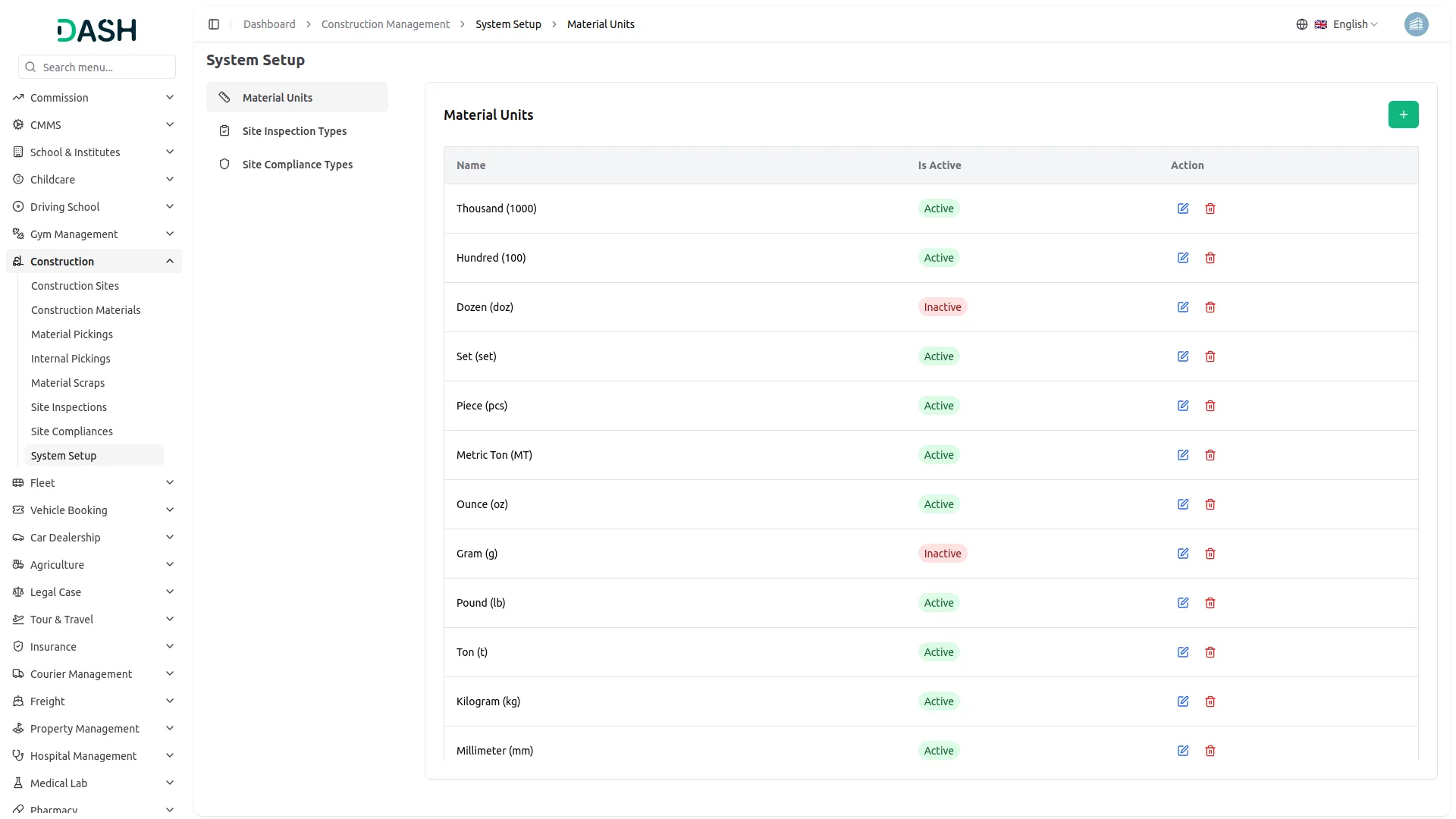
Task: Click the Search menu input field
Action: point(105,67)
